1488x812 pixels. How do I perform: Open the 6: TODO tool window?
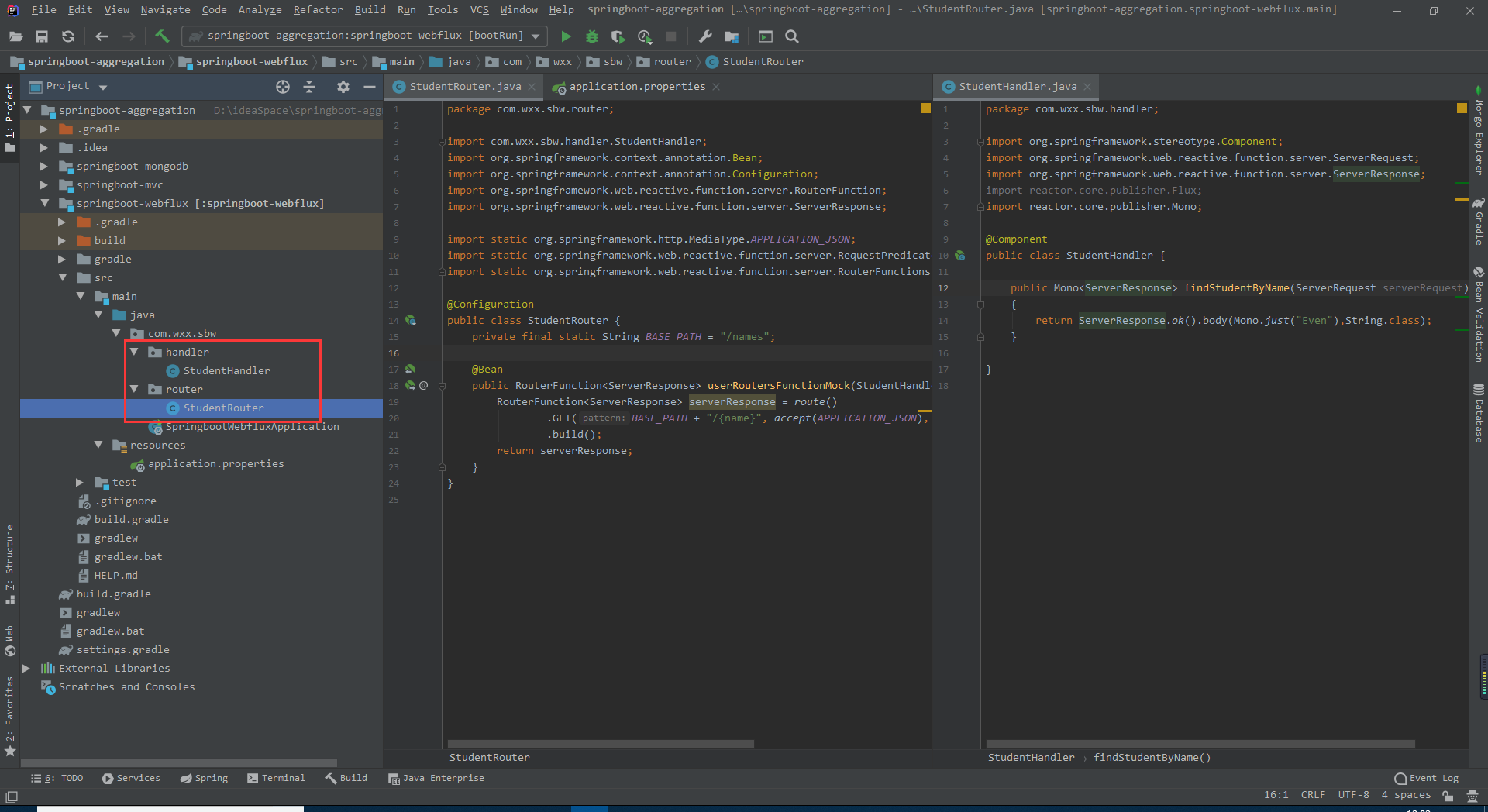pyautogui.click(x=57, y=778)
